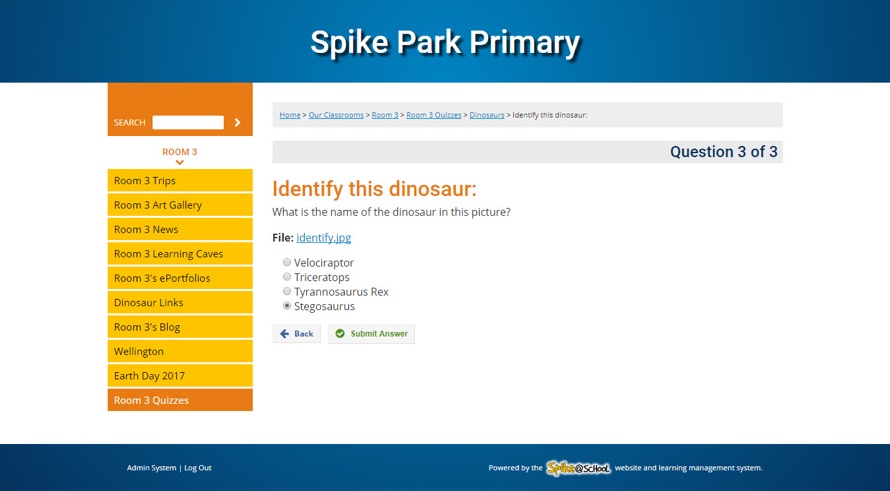Pick the Tyrannosaurus Rex radio button
The width and height of the screenshot is (890, 491).
pos(287,291)
